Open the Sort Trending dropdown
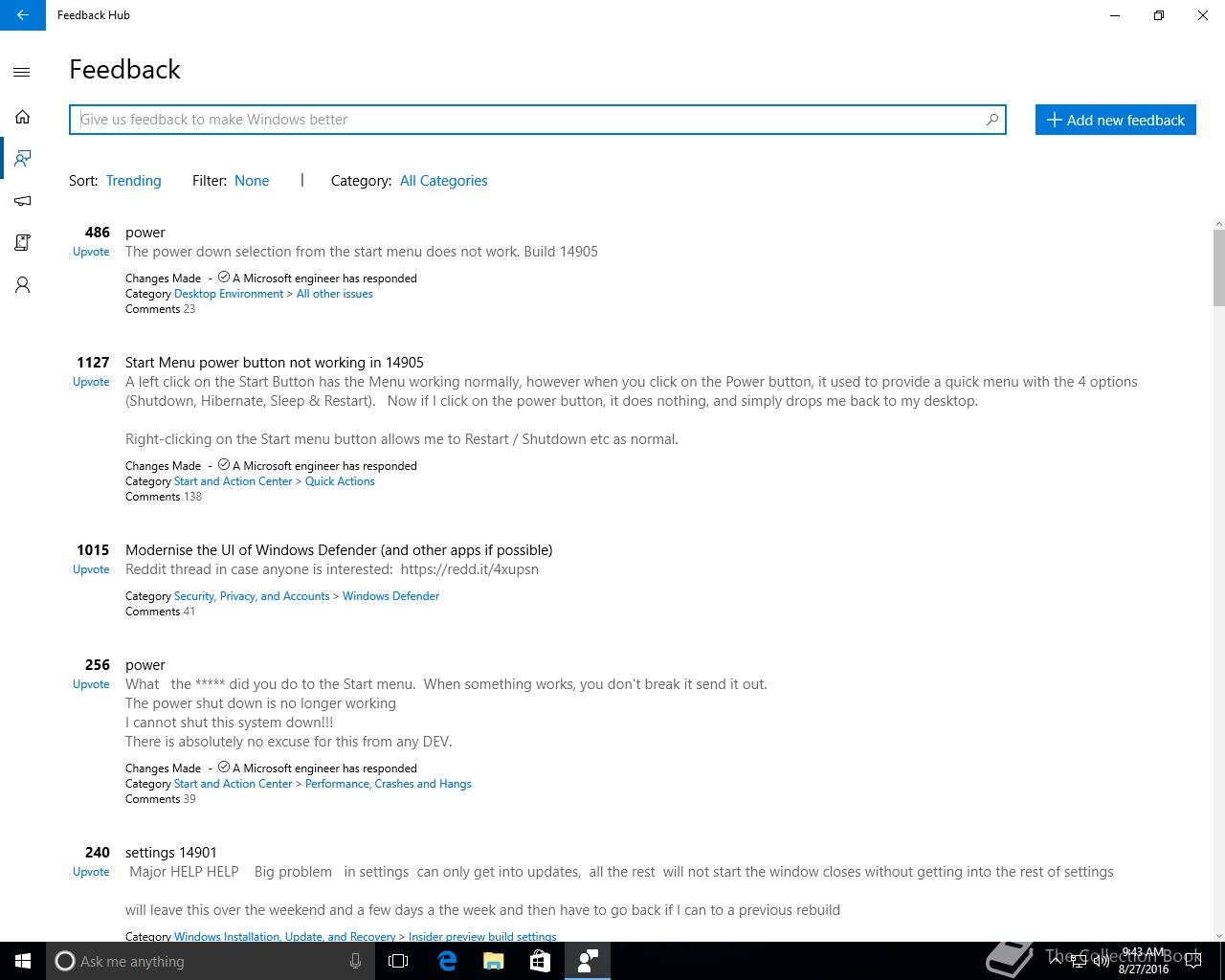 click(x=133, y=181)
